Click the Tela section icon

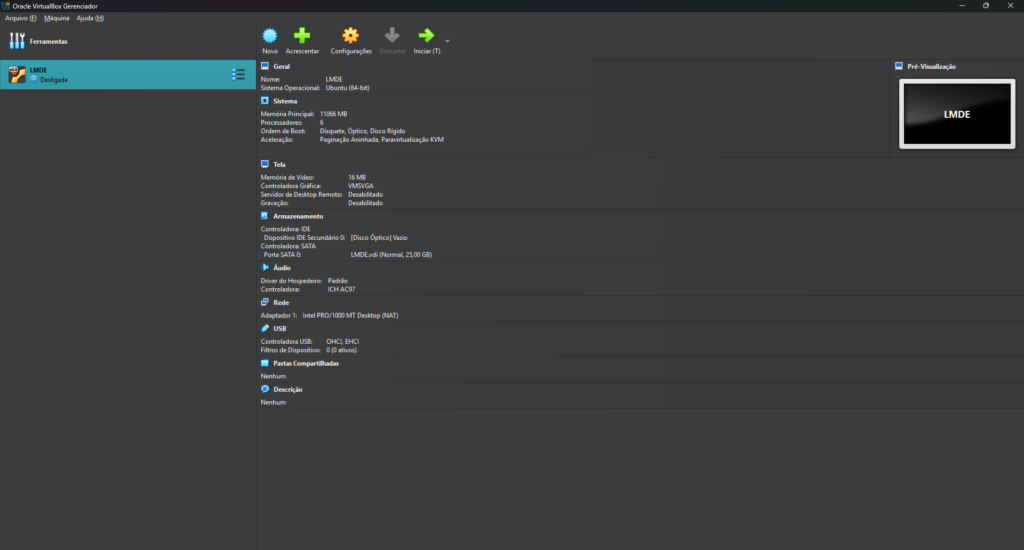pyautogui.click(x=264, y=164)
